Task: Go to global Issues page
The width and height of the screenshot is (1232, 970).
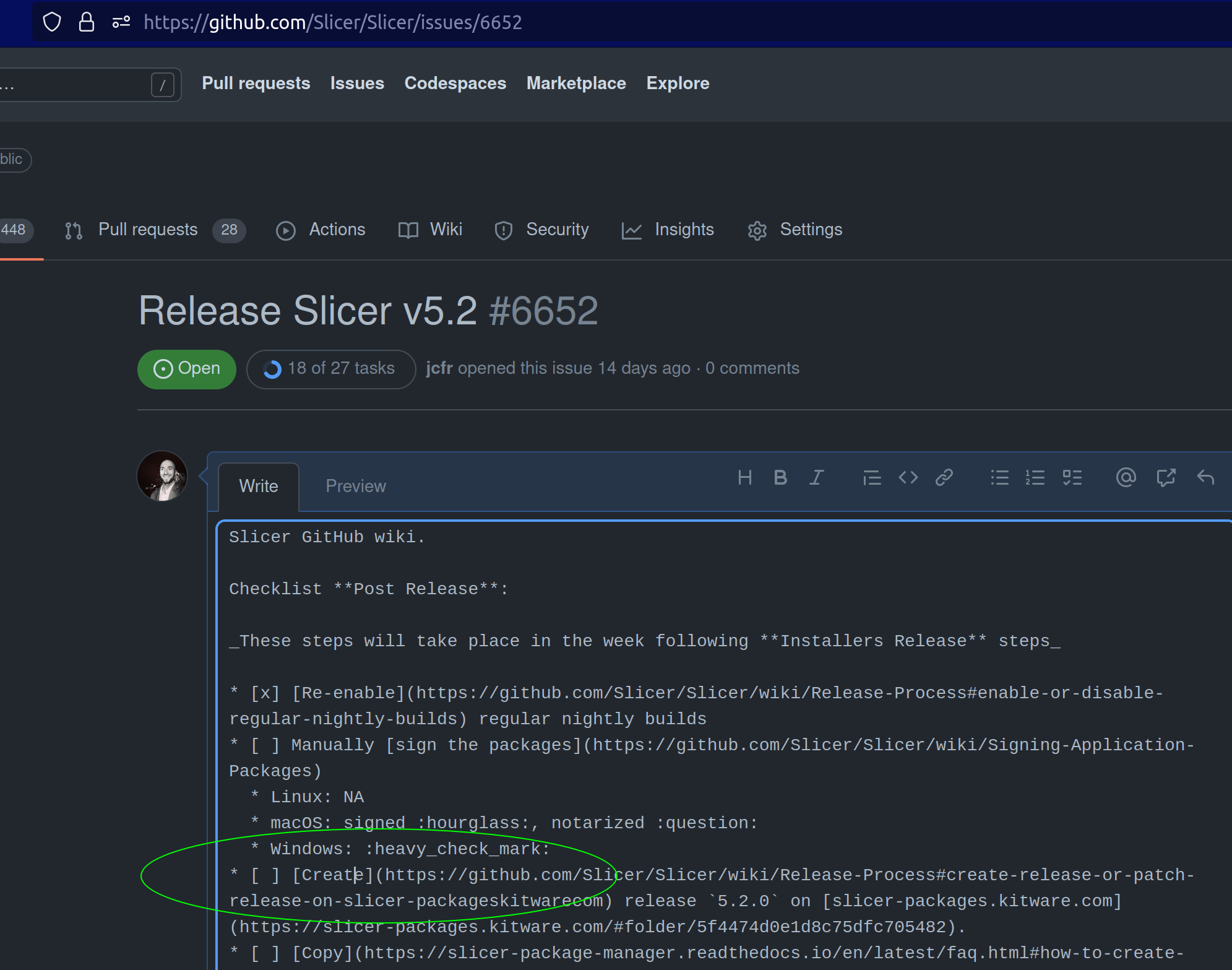Action: 357,83
